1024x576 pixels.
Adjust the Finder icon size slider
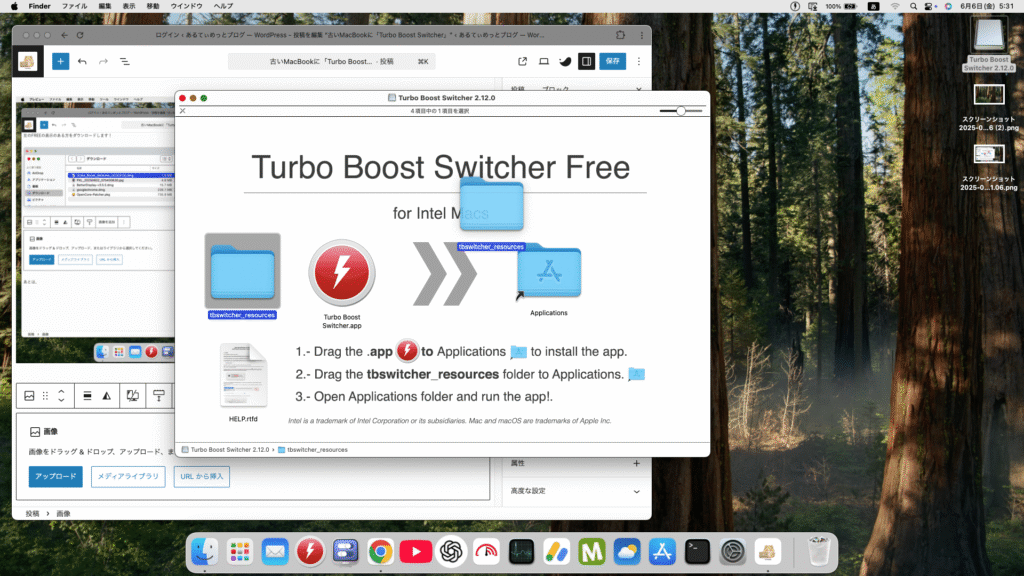click(x=681, y=111)
